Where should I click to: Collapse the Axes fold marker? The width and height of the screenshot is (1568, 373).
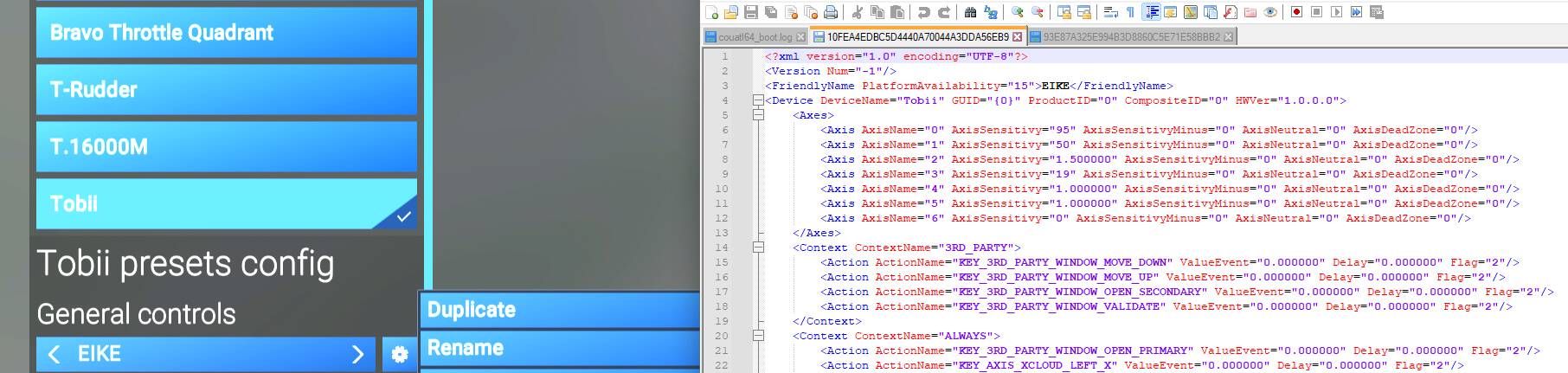pyautogui.click(x=758, y=115)
